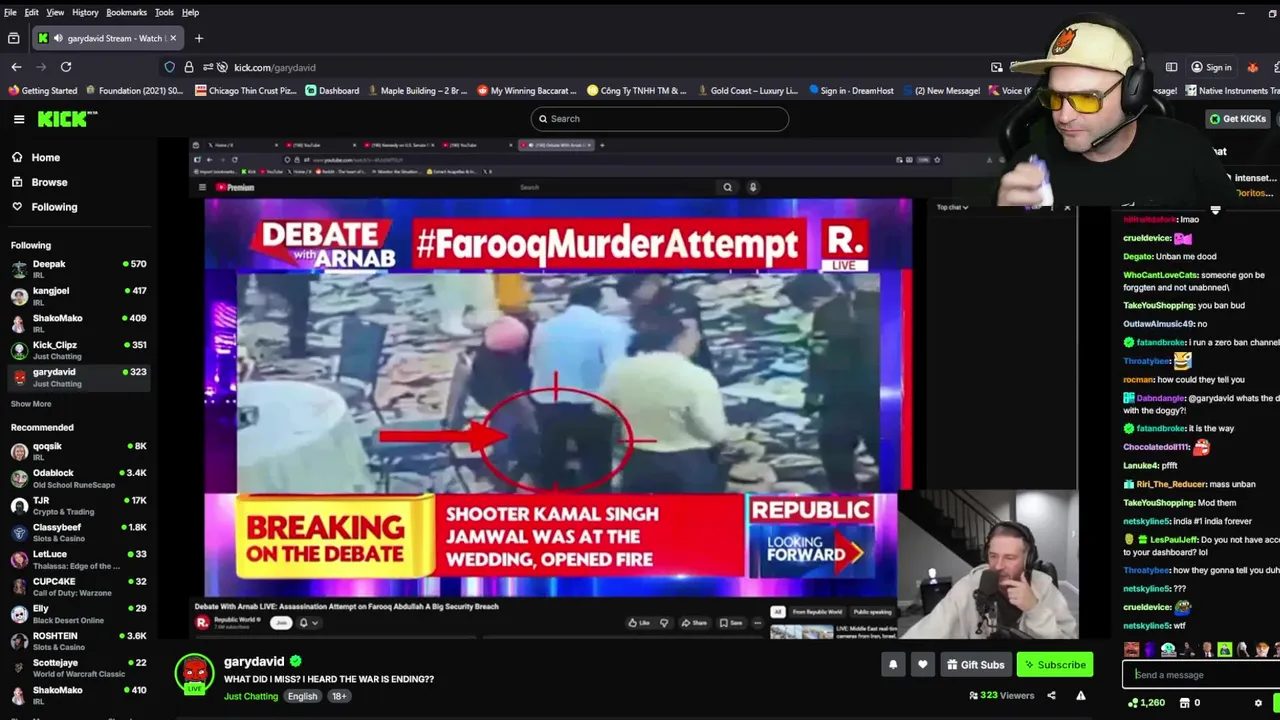Screen dimensions: 1280x720
Task: Open Bookmarks menu in Firefox
Action: (x=127, y=12)
